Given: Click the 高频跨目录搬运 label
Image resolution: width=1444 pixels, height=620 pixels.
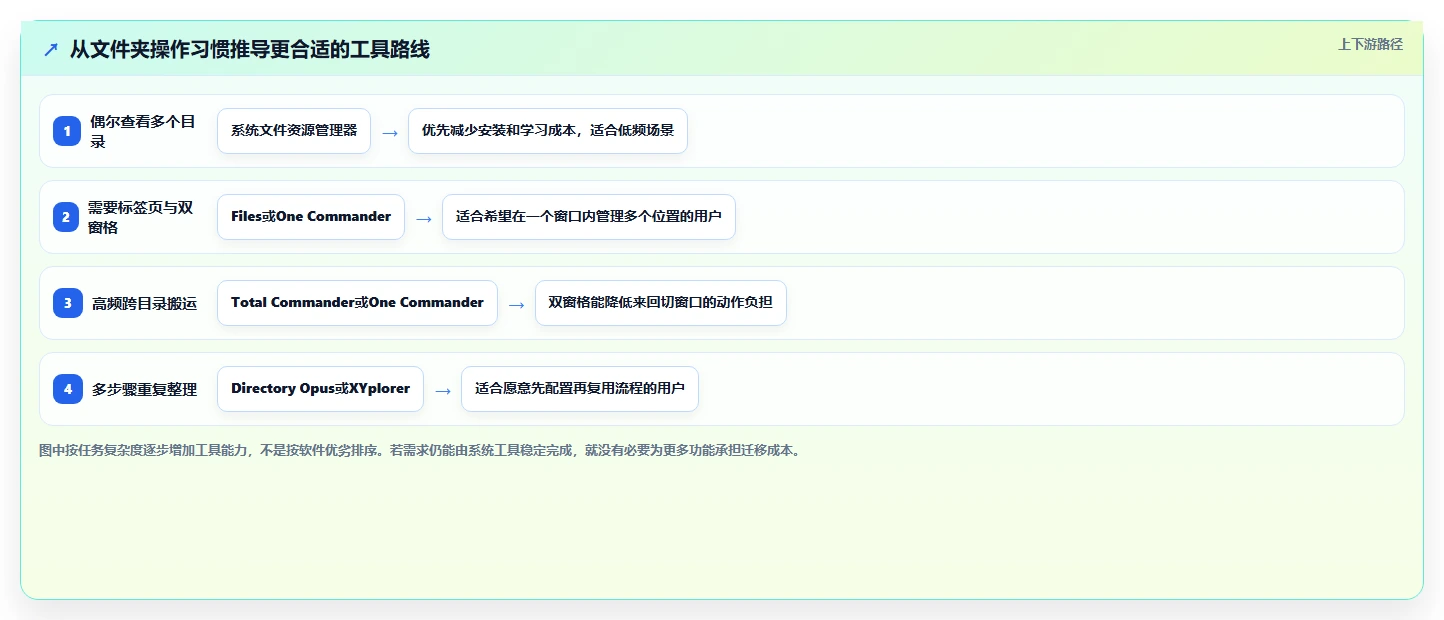Looking at the screenshot, I should pyautogui.click(x=145, y=303).
